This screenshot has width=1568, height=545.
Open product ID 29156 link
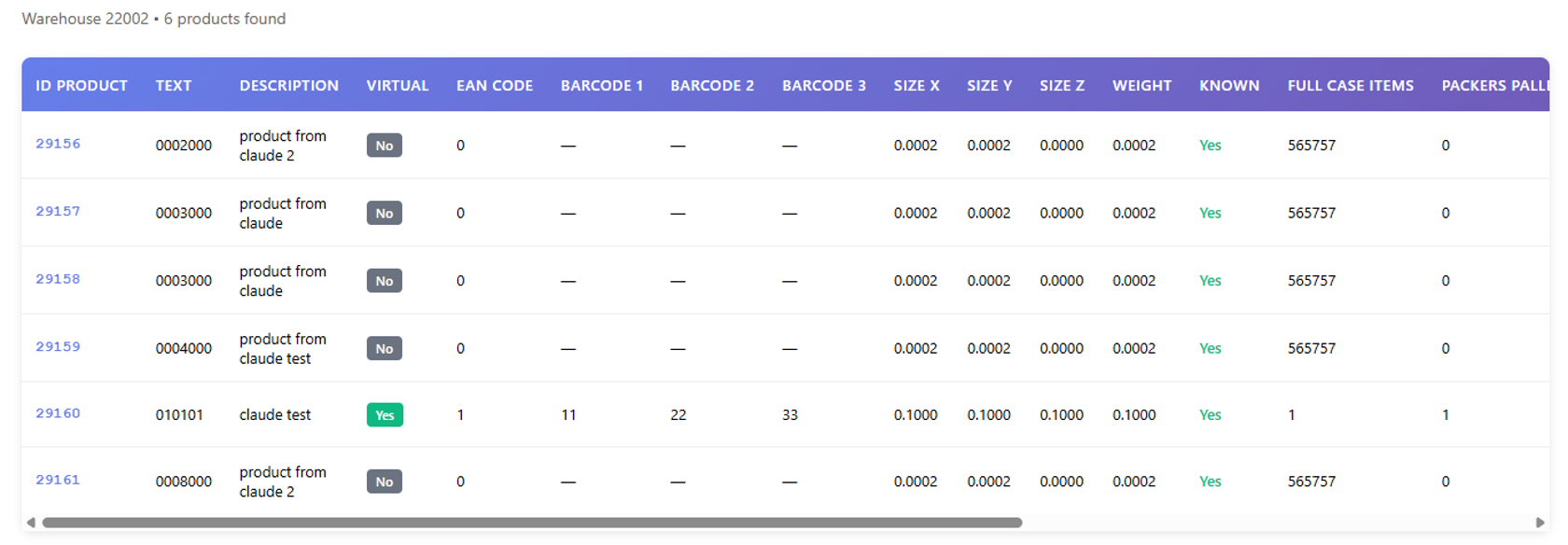tap(58, 144)
